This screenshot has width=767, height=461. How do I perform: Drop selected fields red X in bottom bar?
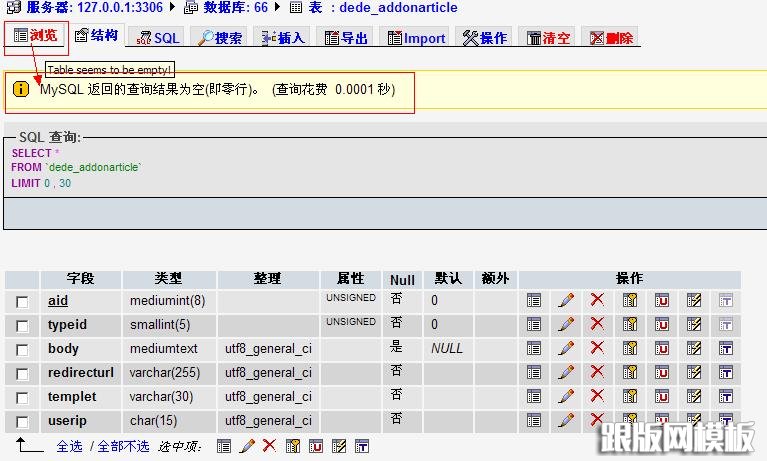point(269,445)
